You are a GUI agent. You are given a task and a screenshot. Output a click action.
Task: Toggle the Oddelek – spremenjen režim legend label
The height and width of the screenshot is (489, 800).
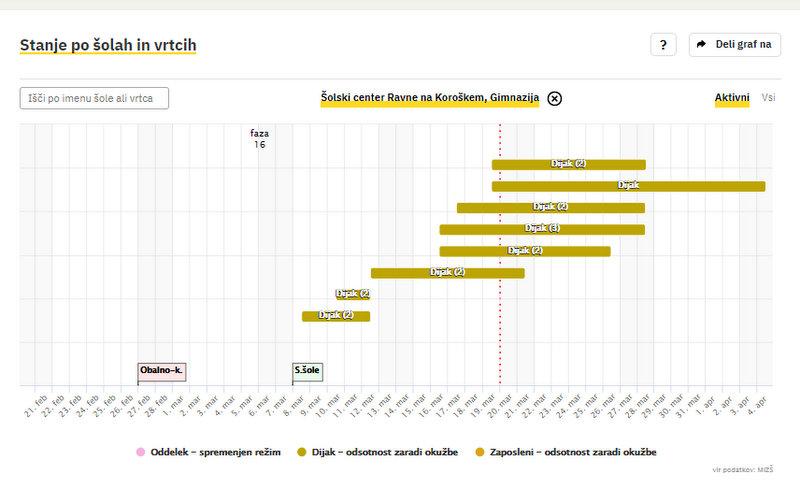point(215,453)
